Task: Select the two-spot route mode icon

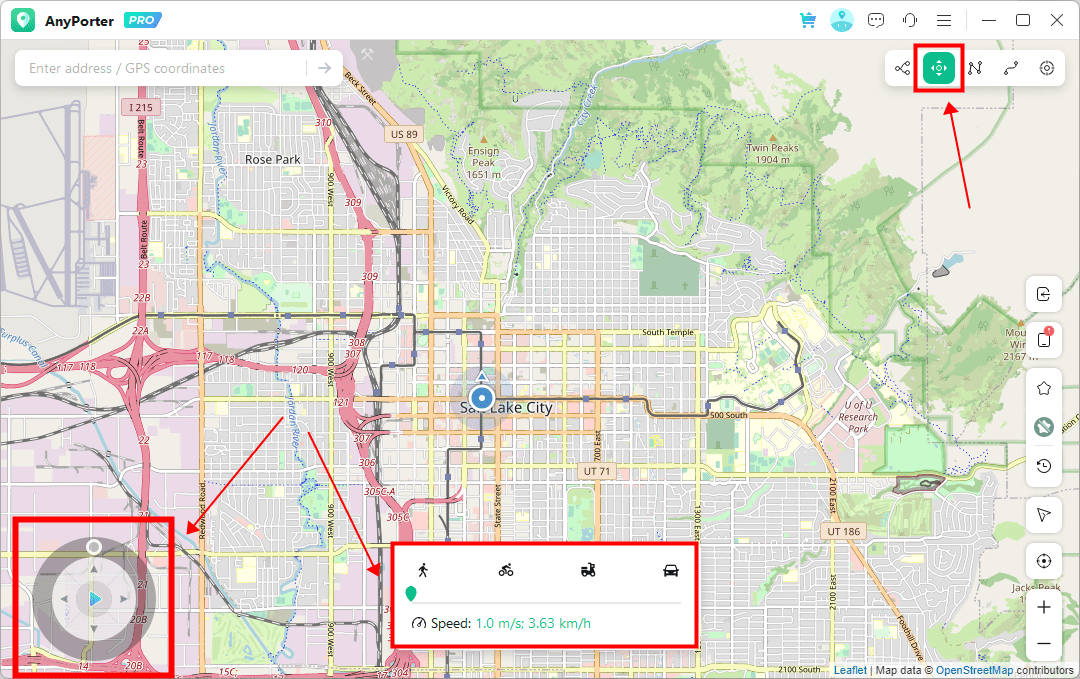Action: (x=1010, y=68)
